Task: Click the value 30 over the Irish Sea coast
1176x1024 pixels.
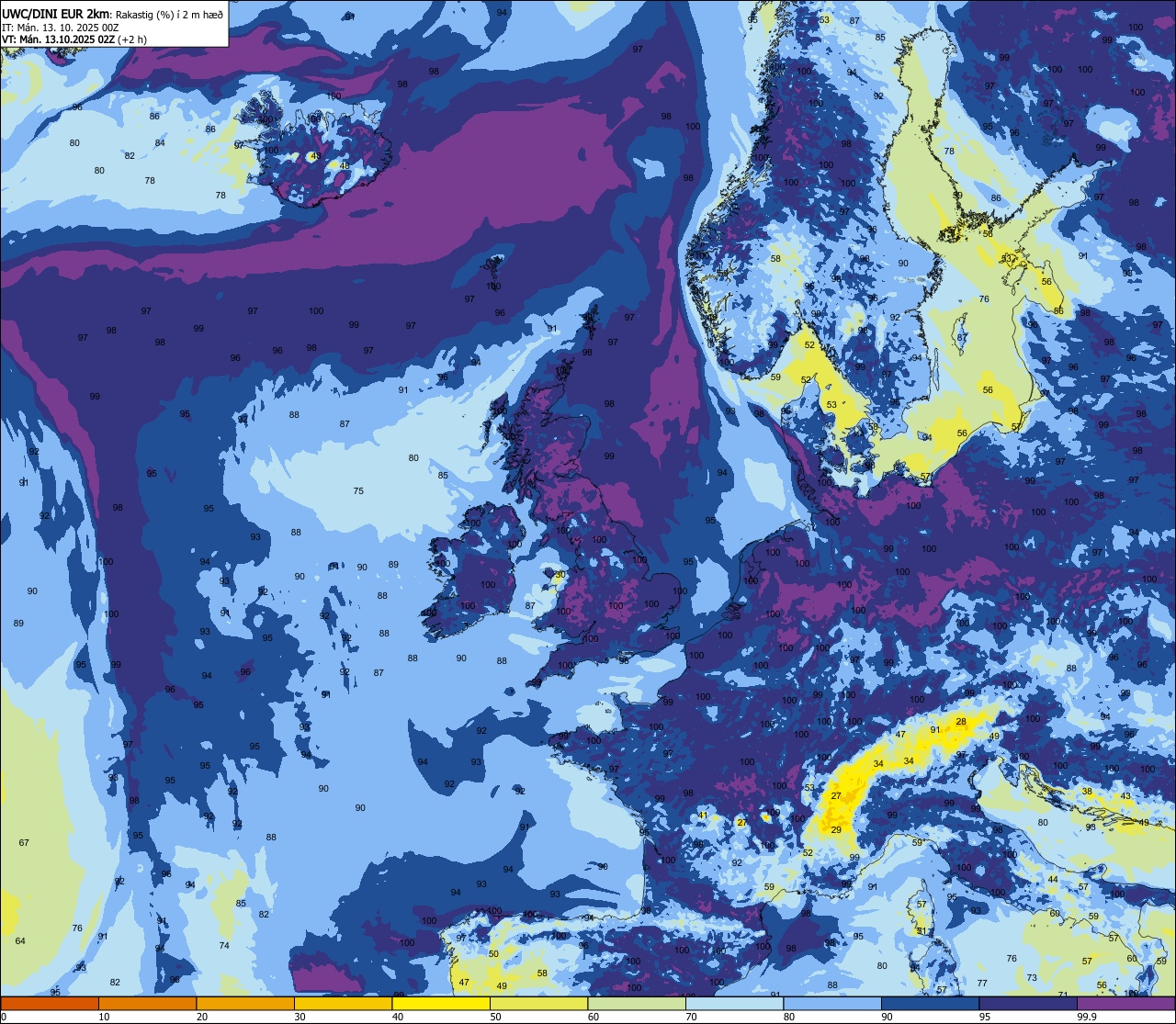Action: (x=560, y=576)
